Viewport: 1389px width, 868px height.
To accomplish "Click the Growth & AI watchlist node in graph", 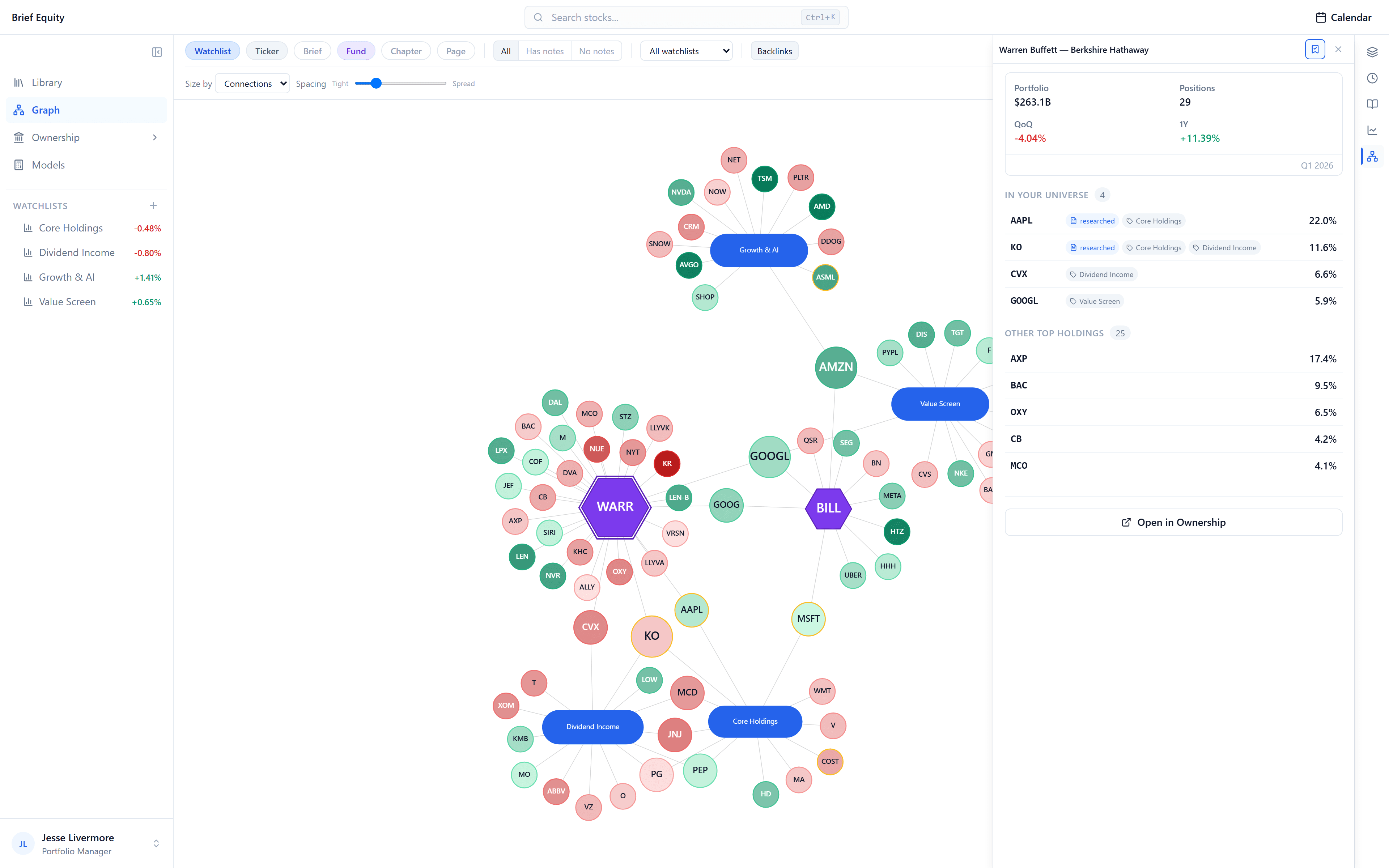I will [x=759, y=250].
